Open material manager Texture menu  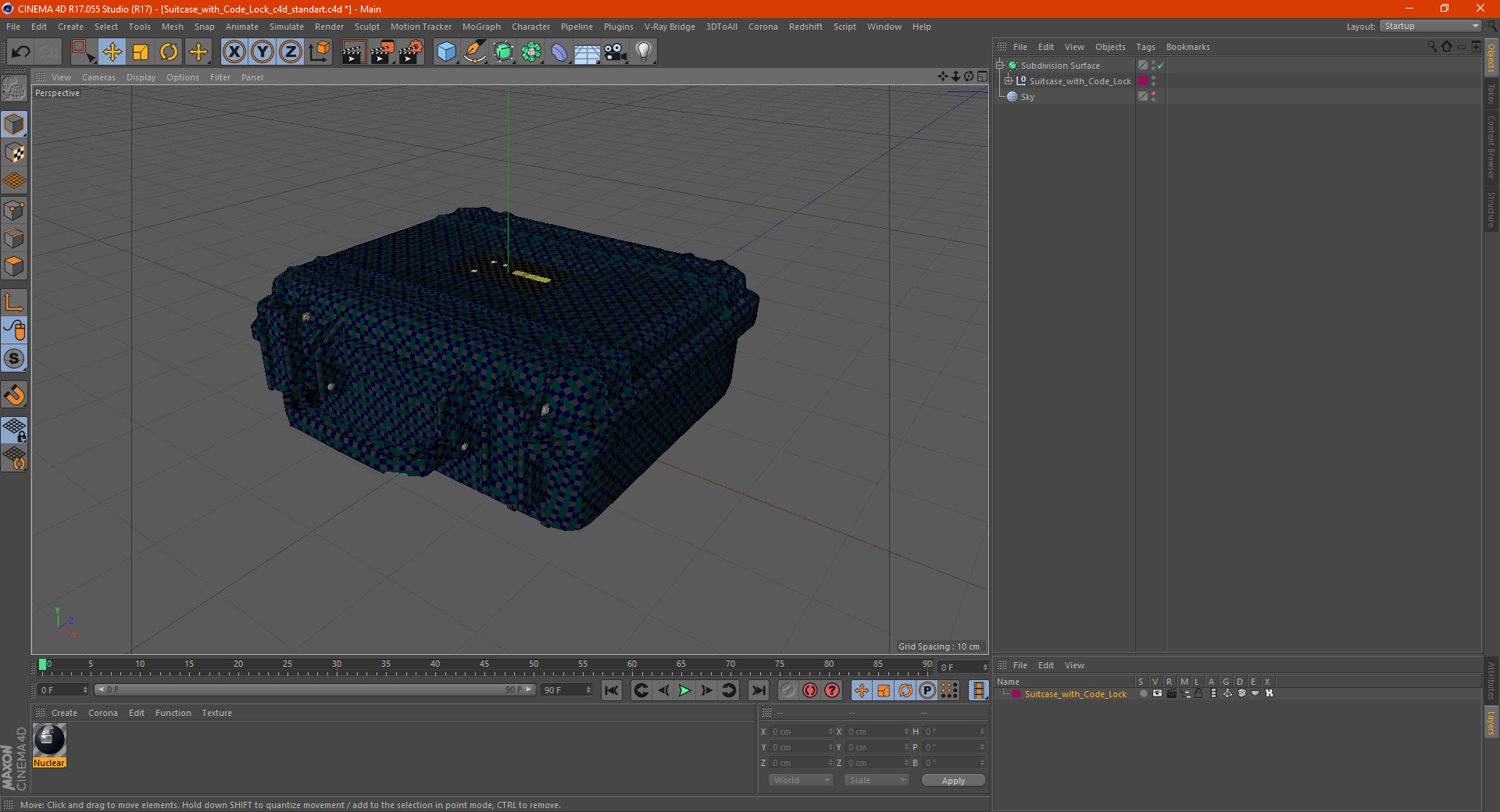tap(216, 713)
